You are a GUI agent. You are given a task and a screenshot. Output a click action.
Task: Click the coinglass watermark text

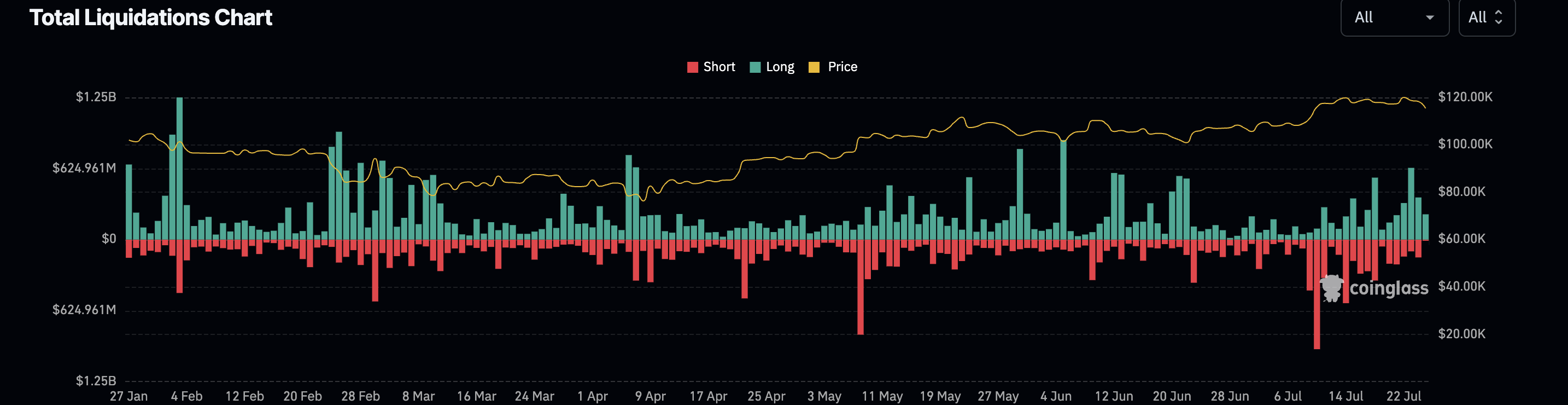pyautogui.click(x=1389, y=288)
